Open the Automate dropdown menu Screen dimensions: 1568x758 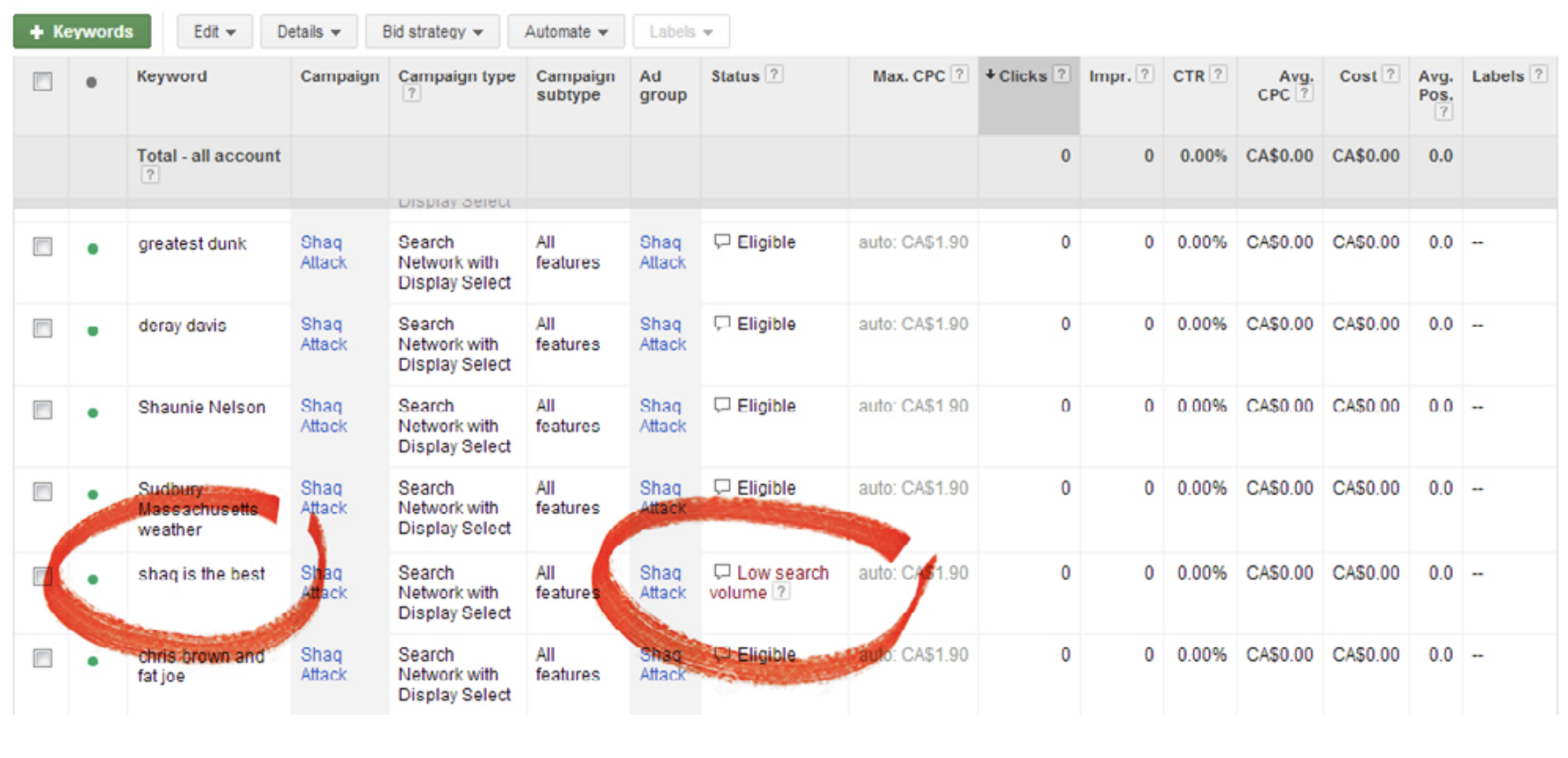pos(566,32)
